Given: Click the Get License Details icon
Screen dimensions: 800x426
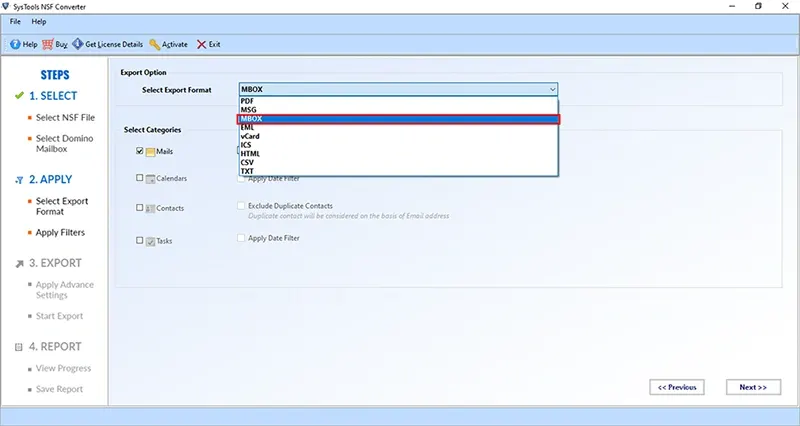Looking at the screenshot, I should pyautogui.click(x=78, y=44).
